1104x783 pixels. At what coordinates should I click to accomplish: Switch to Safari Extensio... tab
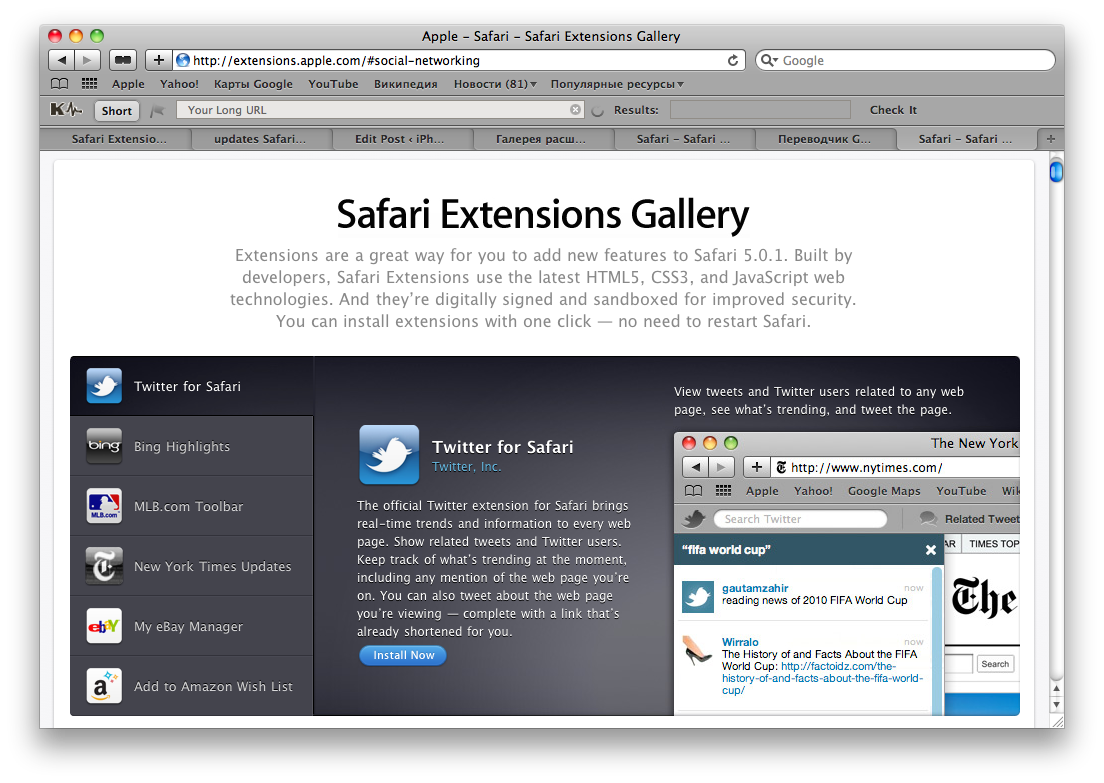(119, 139)
